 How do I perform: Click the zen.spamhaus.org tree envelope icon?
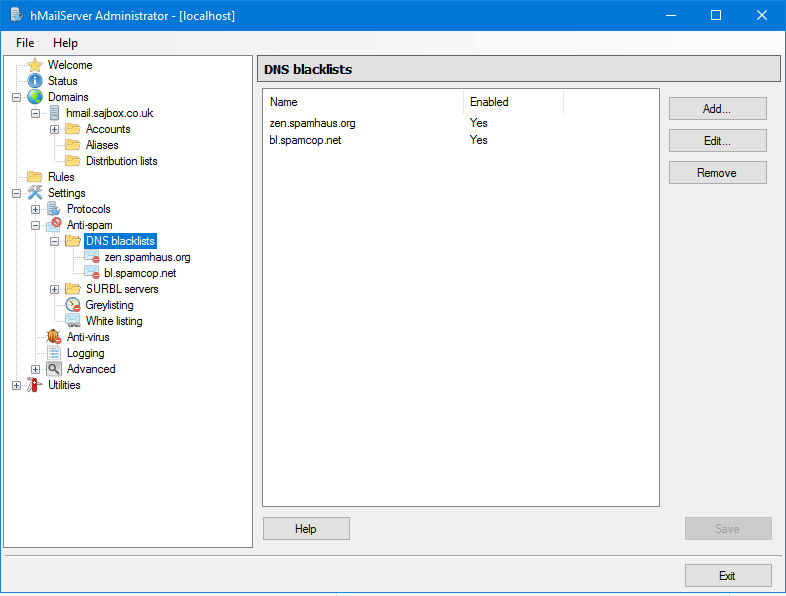tap(92, 257)
